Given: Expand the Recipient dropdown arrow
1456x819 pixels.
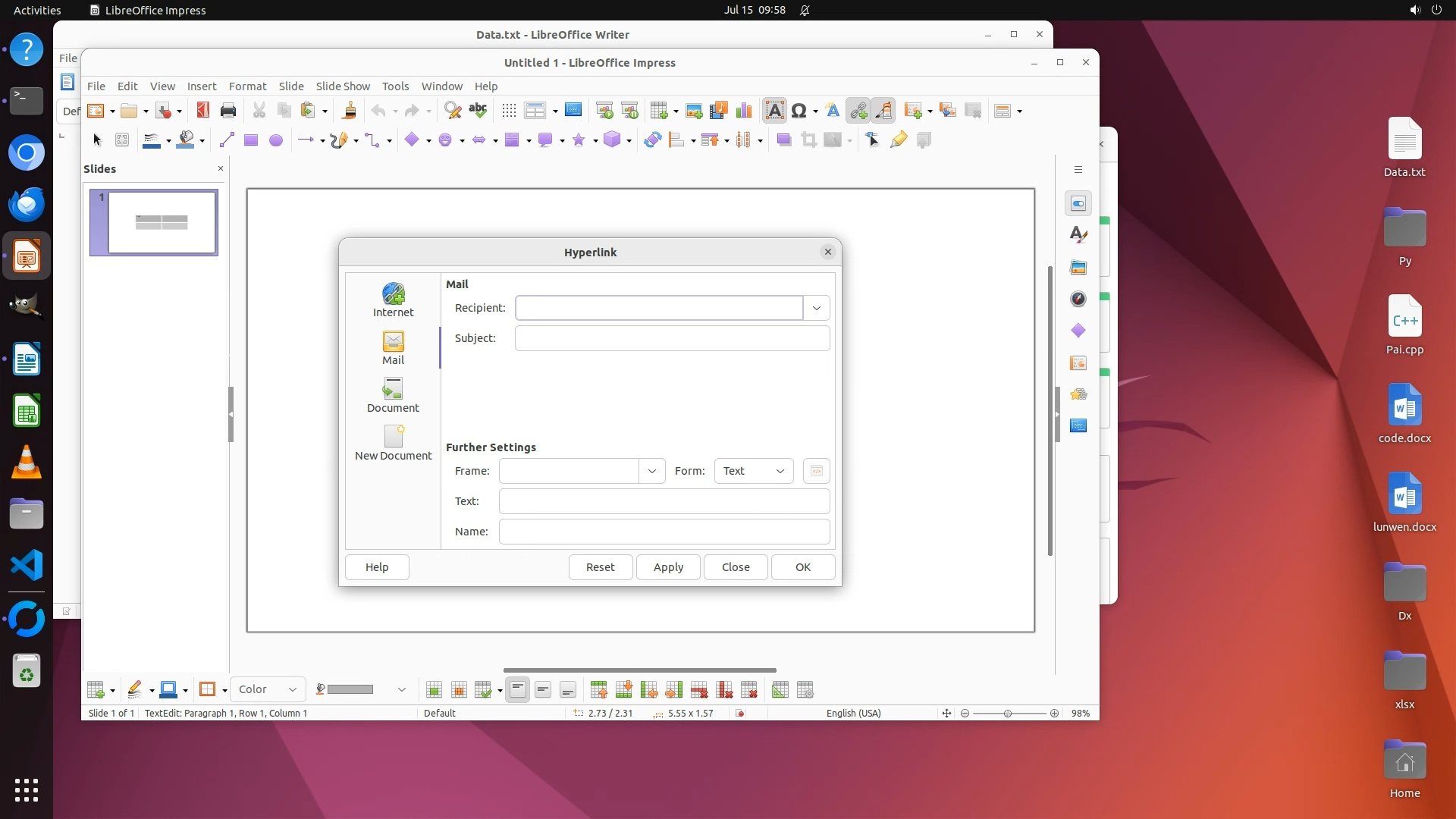Looking at the screenshot, I should click(816, 308).
